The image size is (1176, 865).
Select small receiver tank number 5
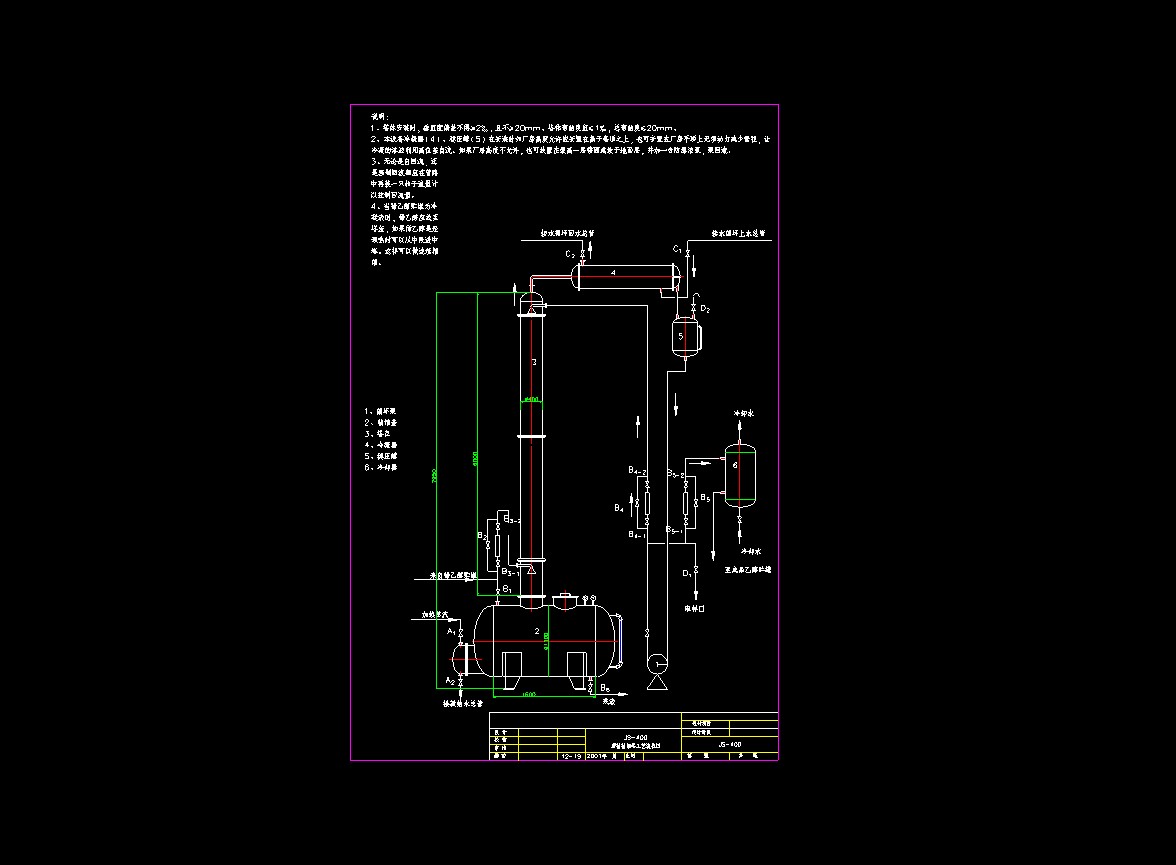[x=686, y=336]
